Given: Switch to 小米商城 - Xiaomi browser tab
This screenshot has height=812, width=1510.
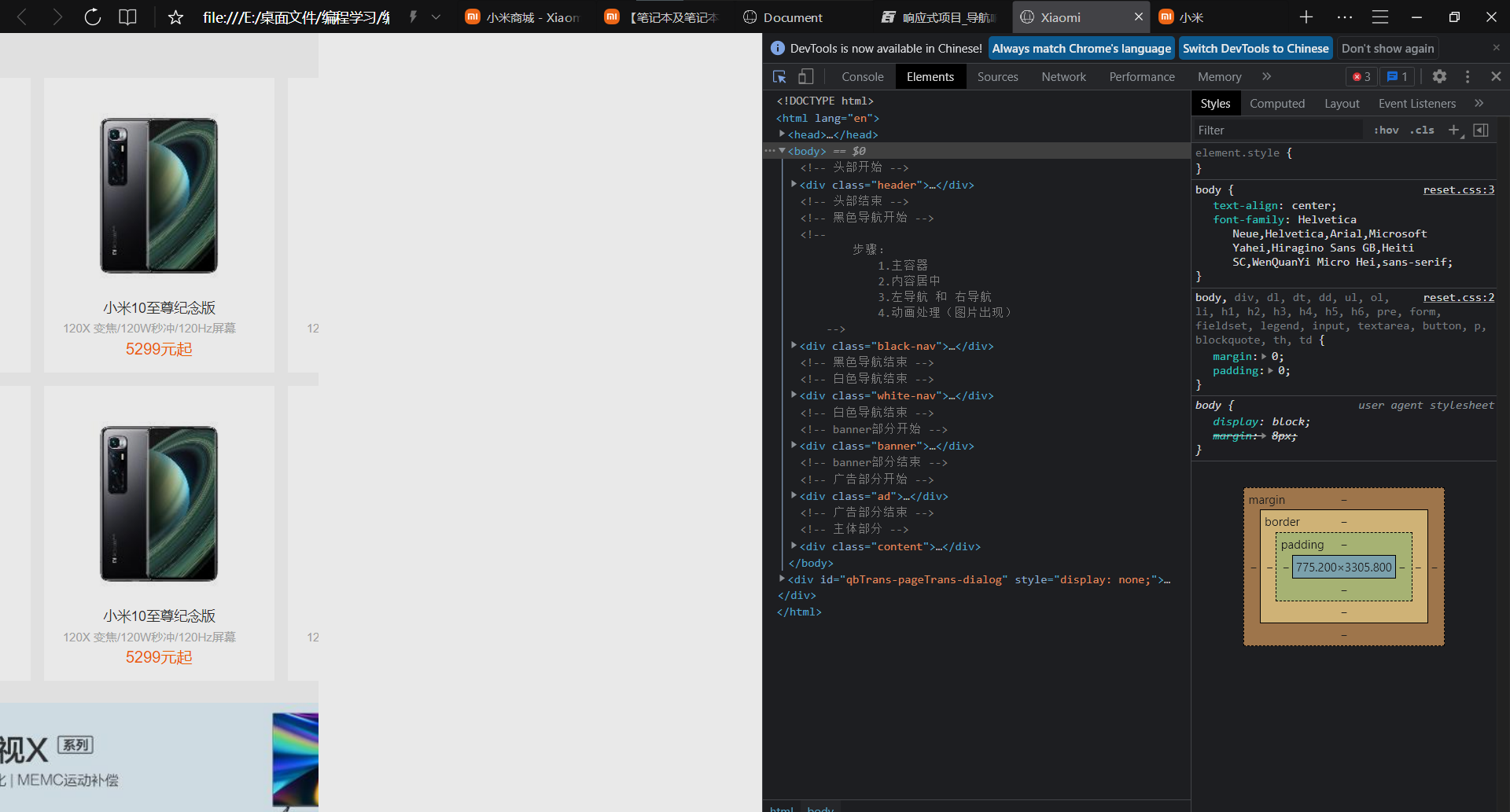Looking at the screenshot, I should (522, 17).
